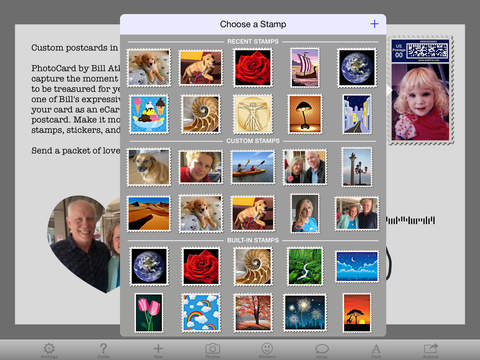Choose the red rose stamp in Recent Stamps
Screen dimensions: 480x360
(253, 68)
